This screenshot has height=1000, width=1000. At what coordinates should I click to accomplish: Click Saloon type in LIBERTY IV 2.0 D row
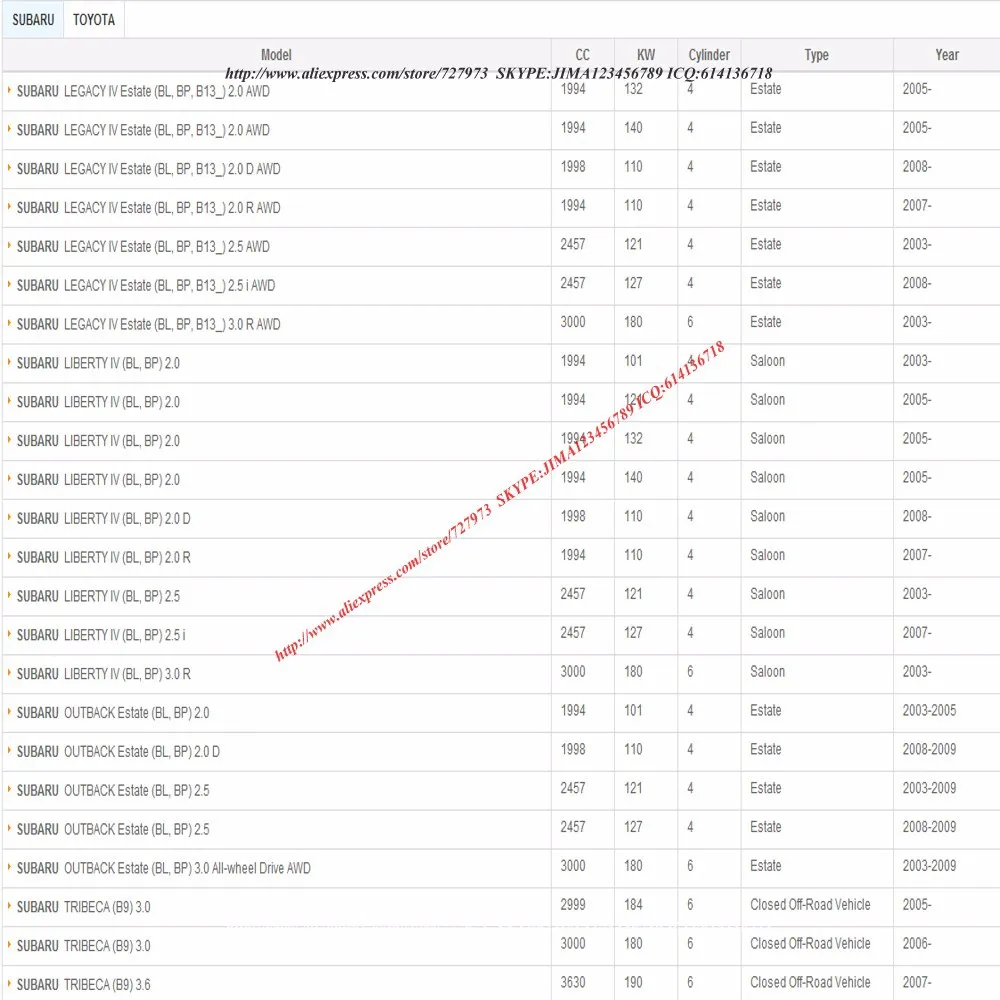pos(767,517)
